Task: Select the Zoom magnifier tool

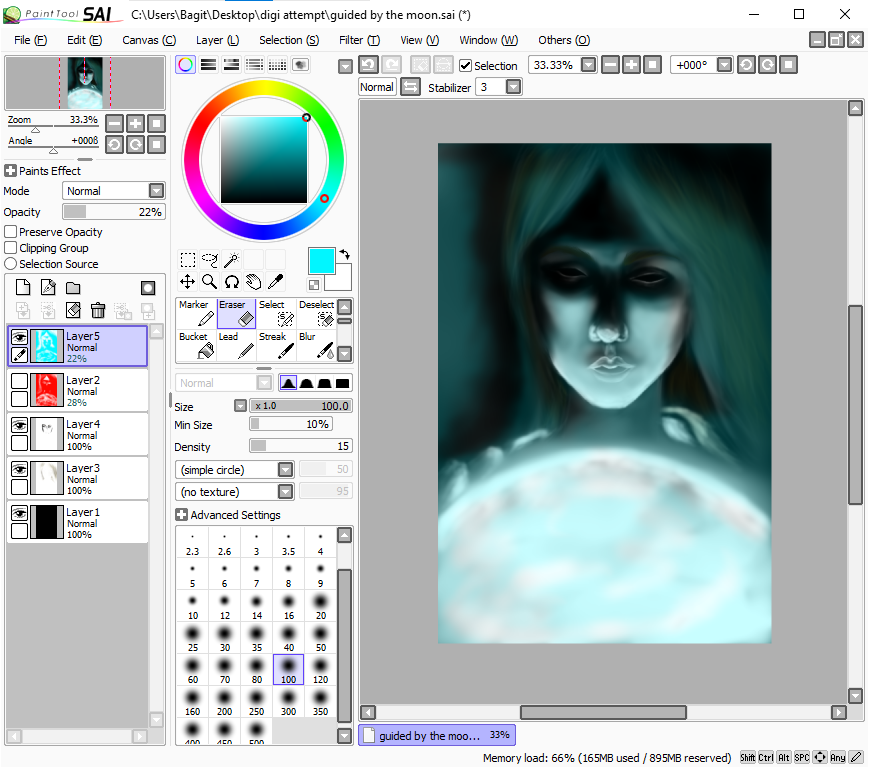Action: click(x=209, y=281)
